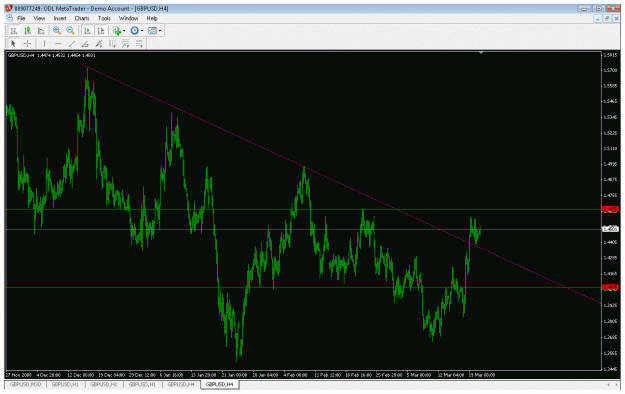Select the equidistant channel tool next to angle tool
Image resolution: width=625 pixels, height=394 pixels.
coord(99,43)
